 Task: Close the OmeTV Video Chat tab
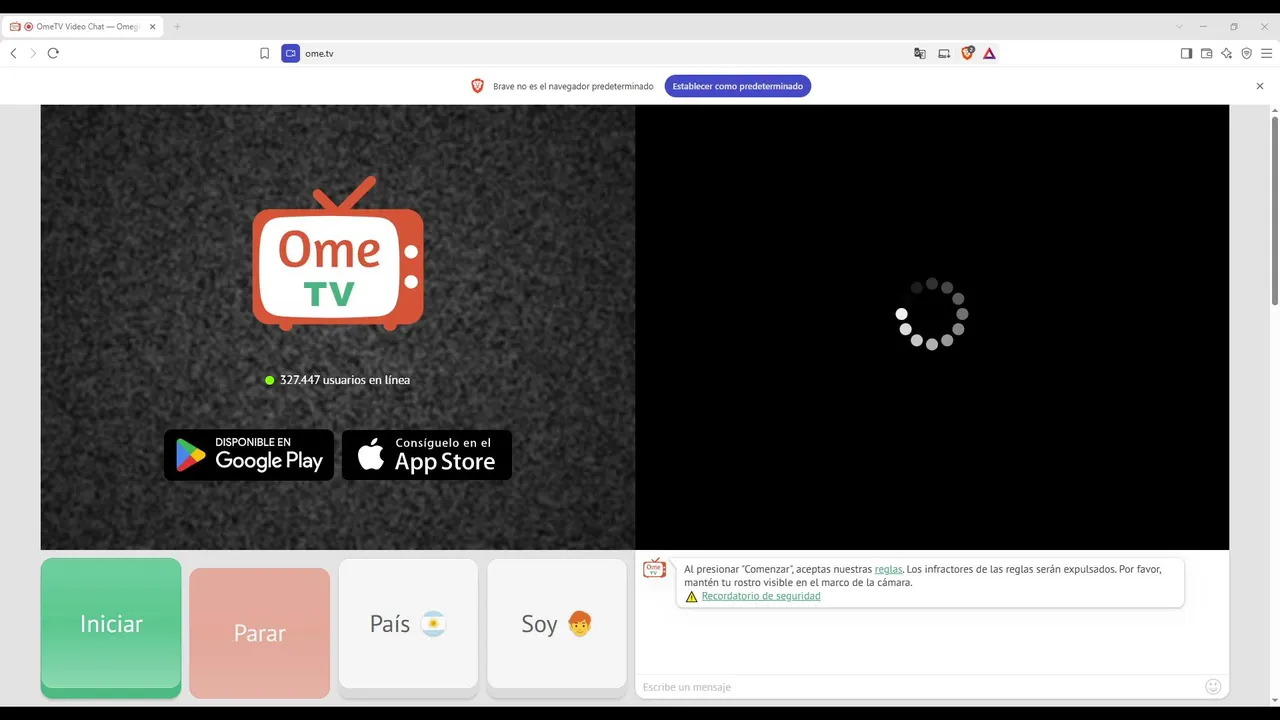[x=153, y=27]
